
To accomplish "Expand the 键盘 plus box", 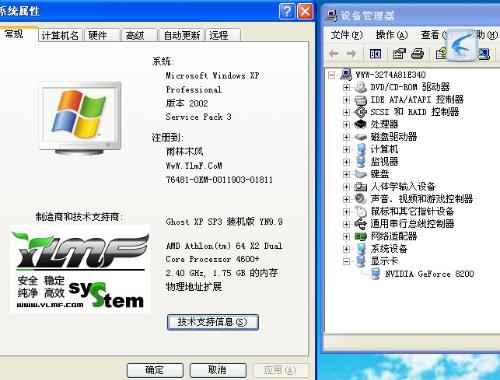I will coord(346,174).
